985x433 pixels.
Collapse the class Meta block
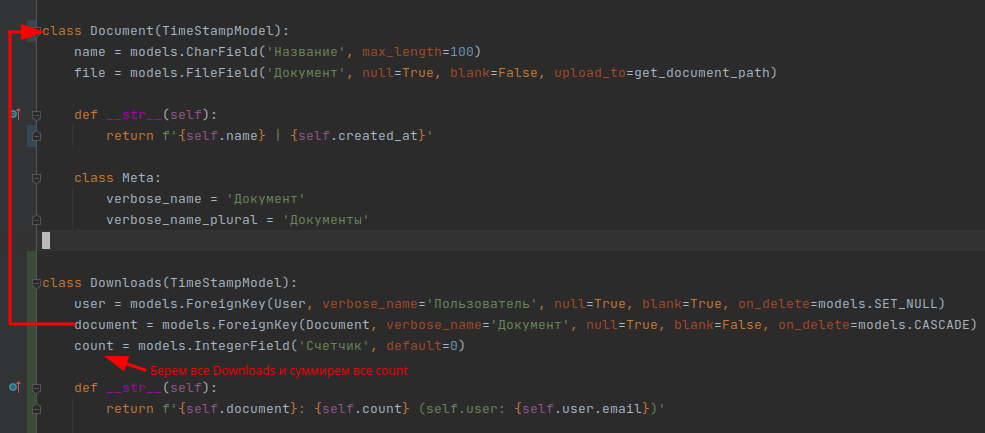click(36, 178)
